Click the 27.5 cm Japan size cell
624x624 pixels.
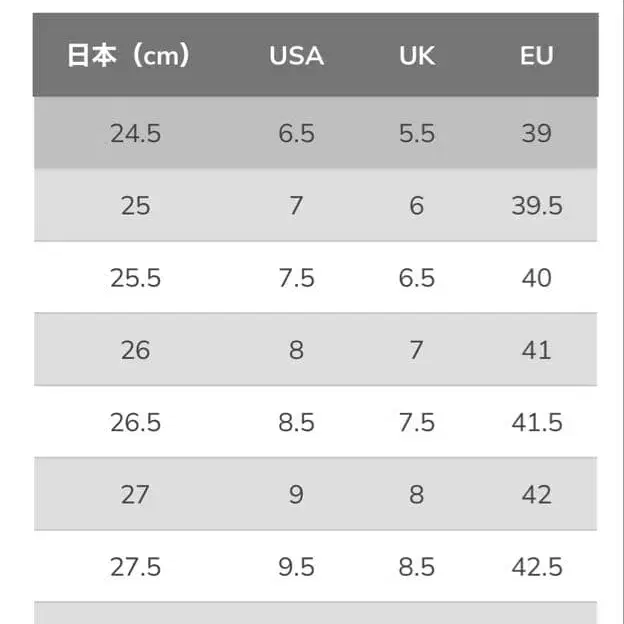click(x=135, y=567)
